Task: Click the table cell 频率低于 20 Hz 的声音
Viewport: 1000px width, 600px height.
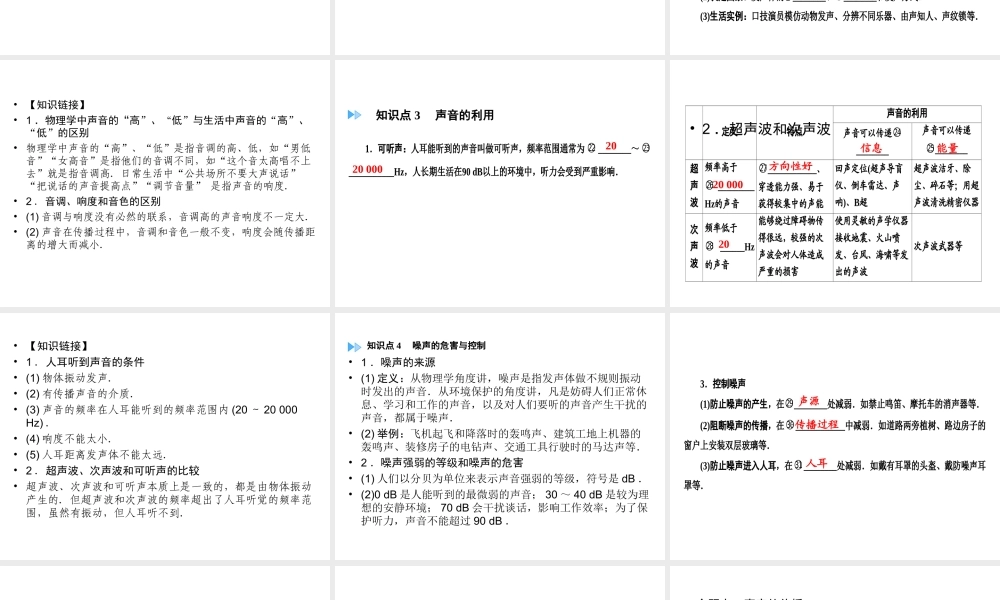Action: 729,246
